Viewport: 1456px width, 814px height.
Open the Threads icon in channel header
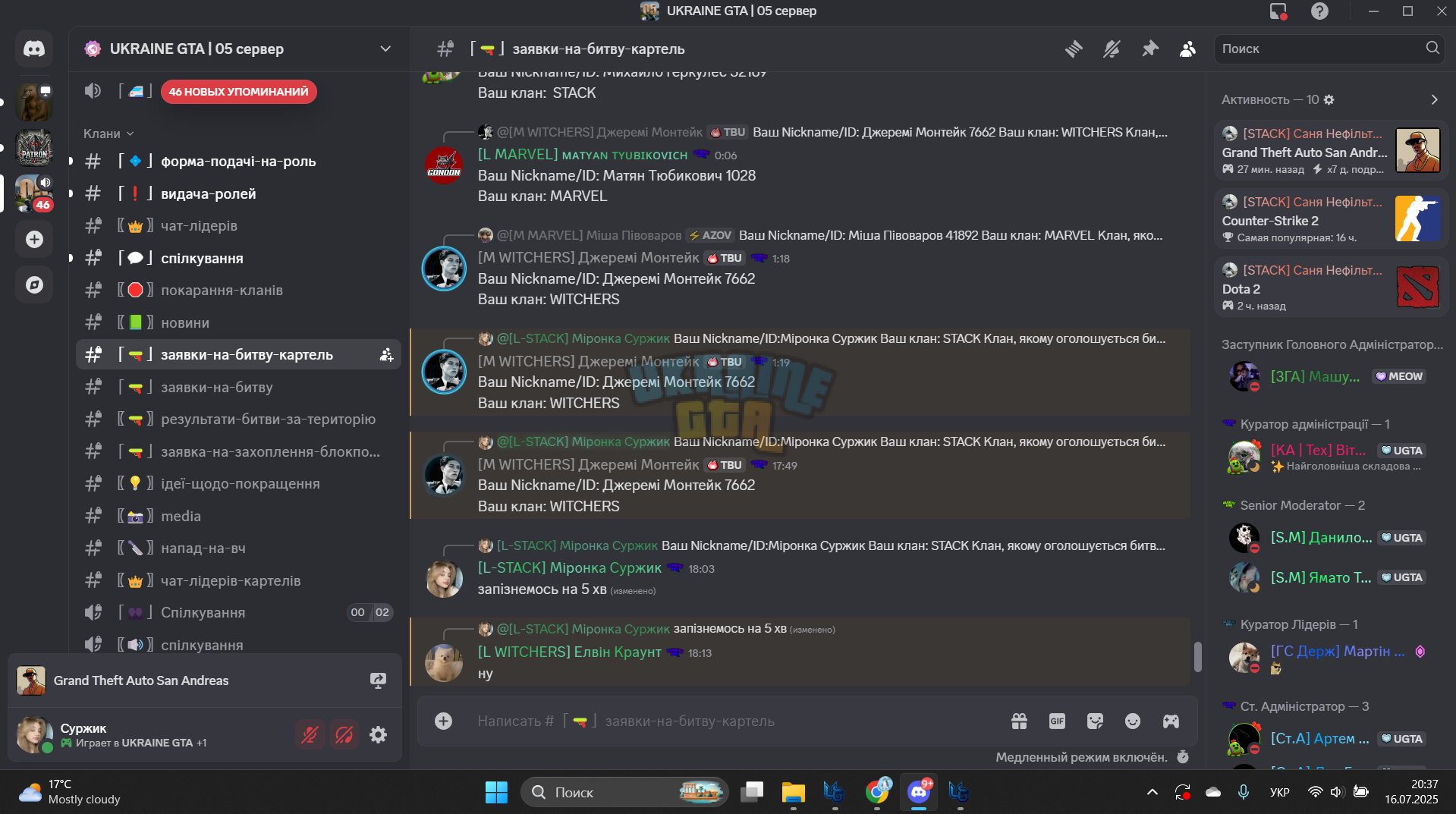pyautogui.click(x=1074, y=49)
